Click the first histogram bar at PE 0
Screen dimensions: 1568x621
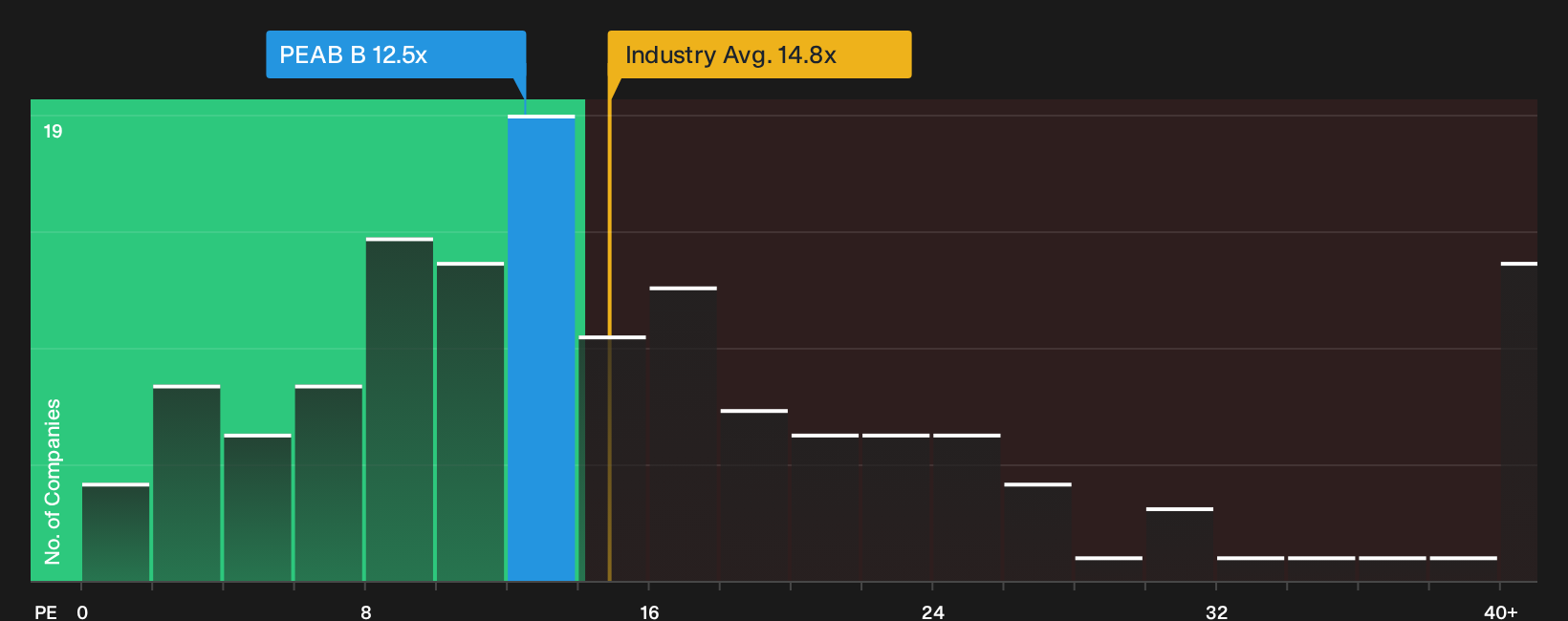[x=116, y=532]
